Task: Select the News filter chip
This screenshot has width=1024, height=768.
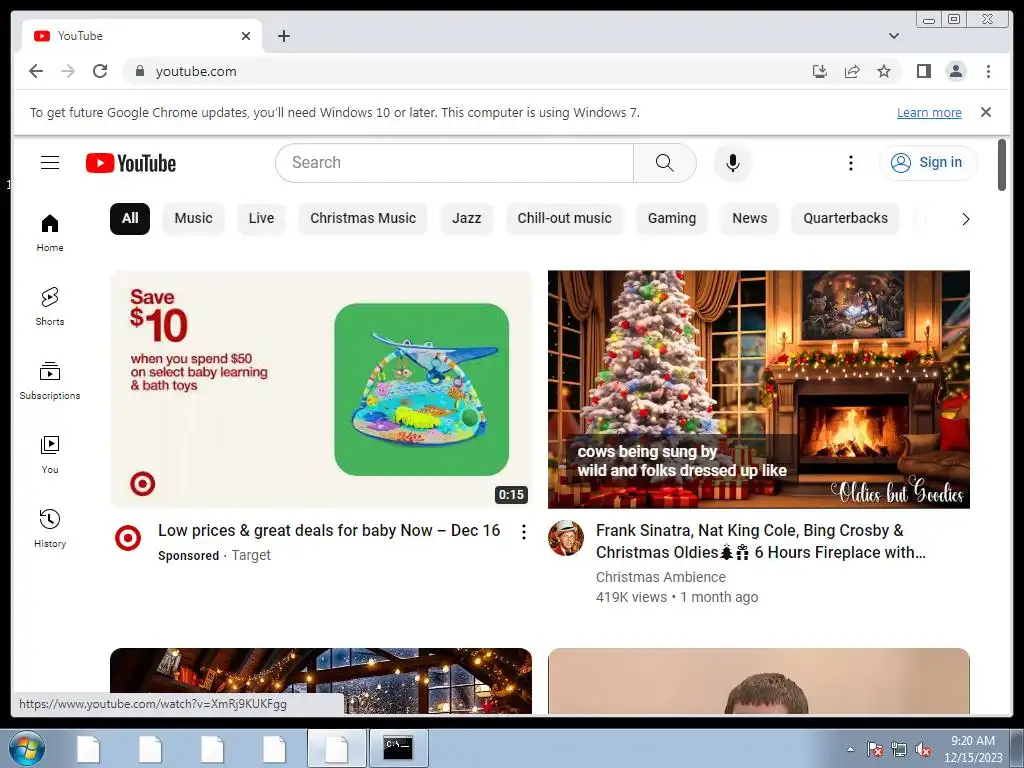Action: pos(749,218)
